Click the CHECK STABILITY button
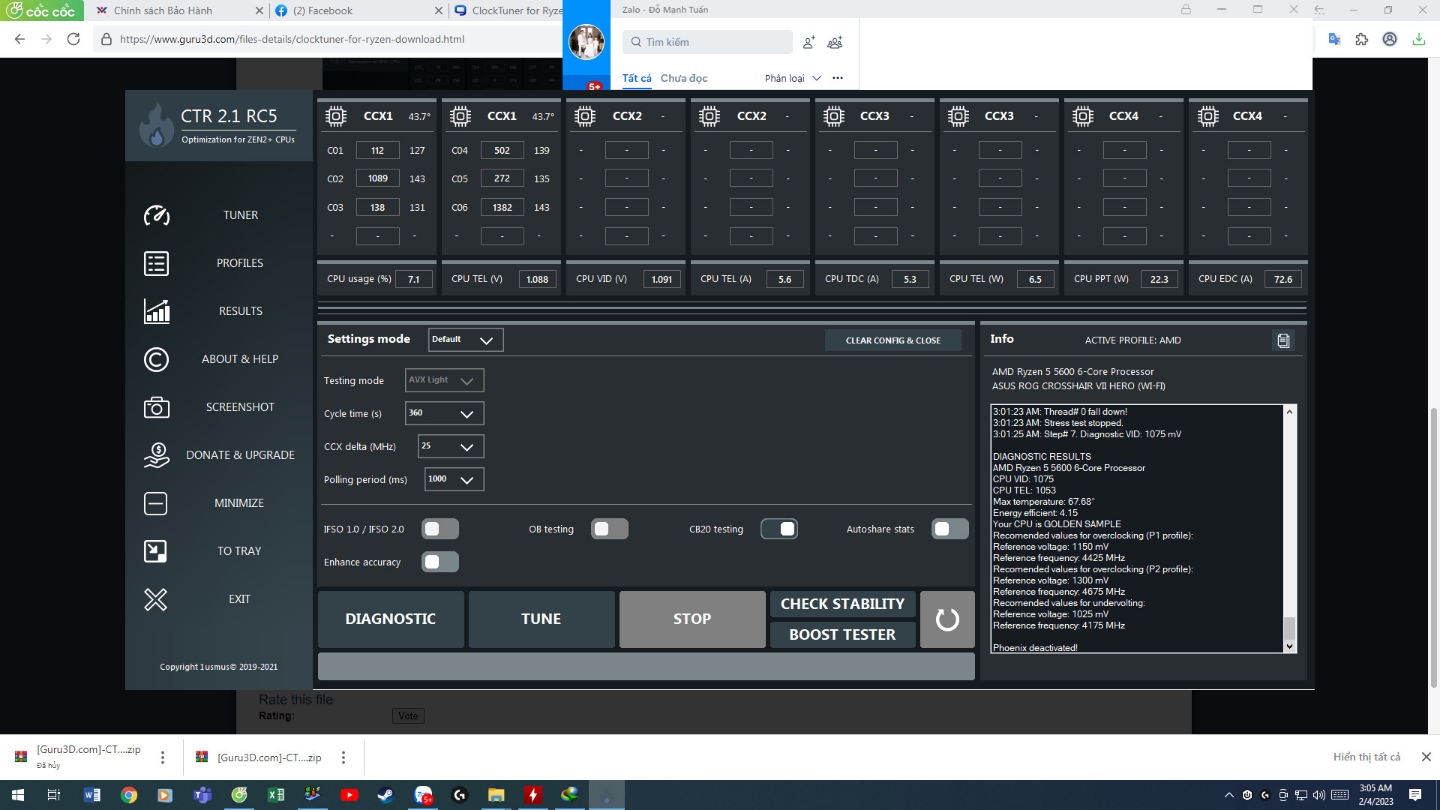This screenshot has height=810, width=1440. tap(843, 604)
